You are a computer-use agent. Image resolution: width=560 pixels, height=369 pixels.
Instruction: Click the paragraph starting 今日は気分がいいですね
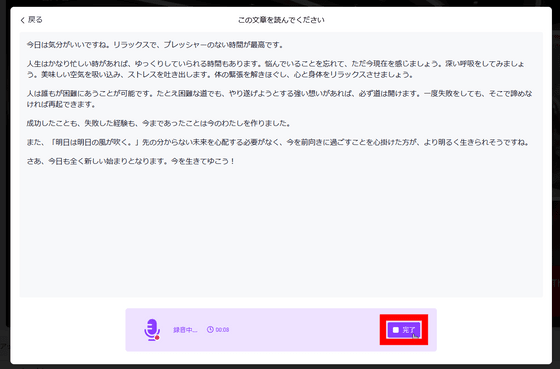[155, 45]
